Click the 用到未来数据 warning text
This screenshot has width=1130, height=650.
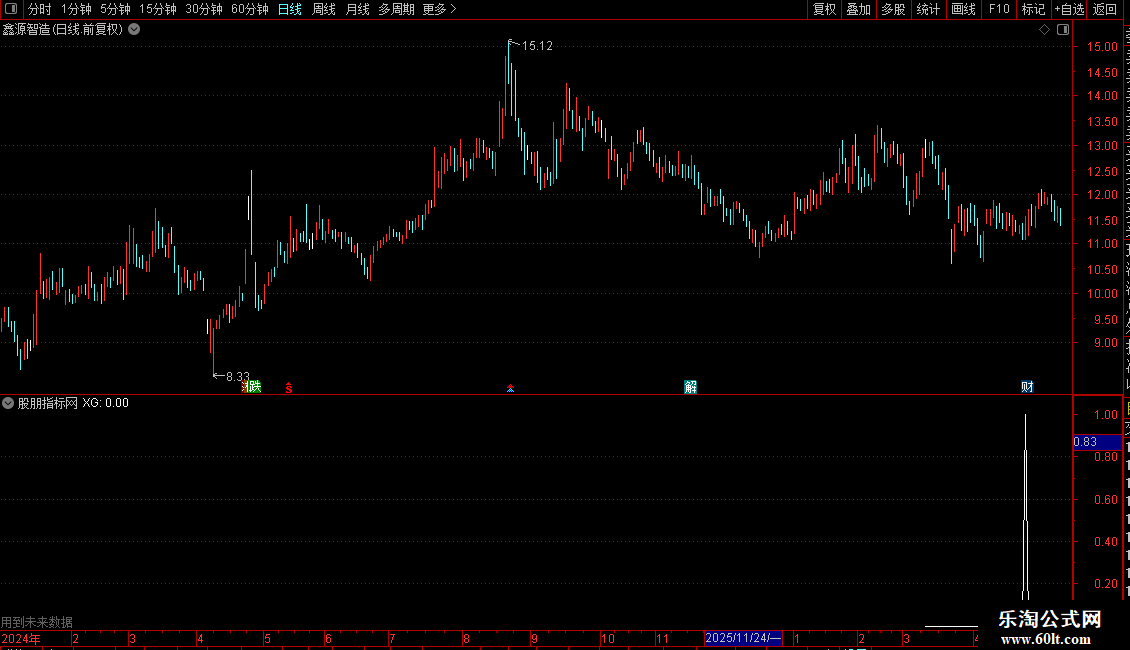[x=37, y=622]
